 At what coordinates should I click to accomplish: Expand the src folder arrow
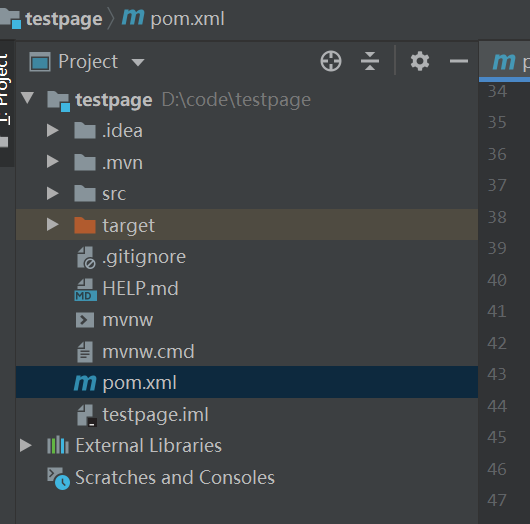click(x=52, y=193)
